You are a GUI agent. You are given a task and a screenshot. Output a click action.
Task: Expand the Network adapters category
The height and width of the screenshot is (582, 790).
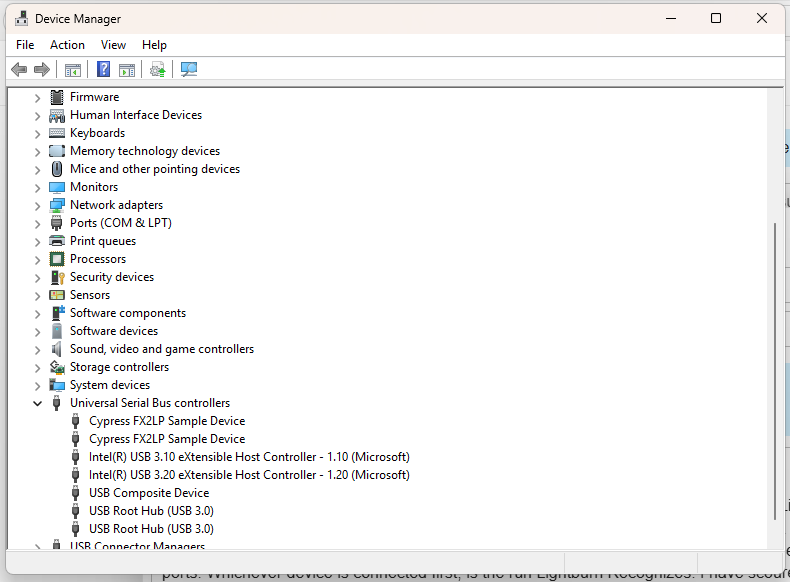38,205
